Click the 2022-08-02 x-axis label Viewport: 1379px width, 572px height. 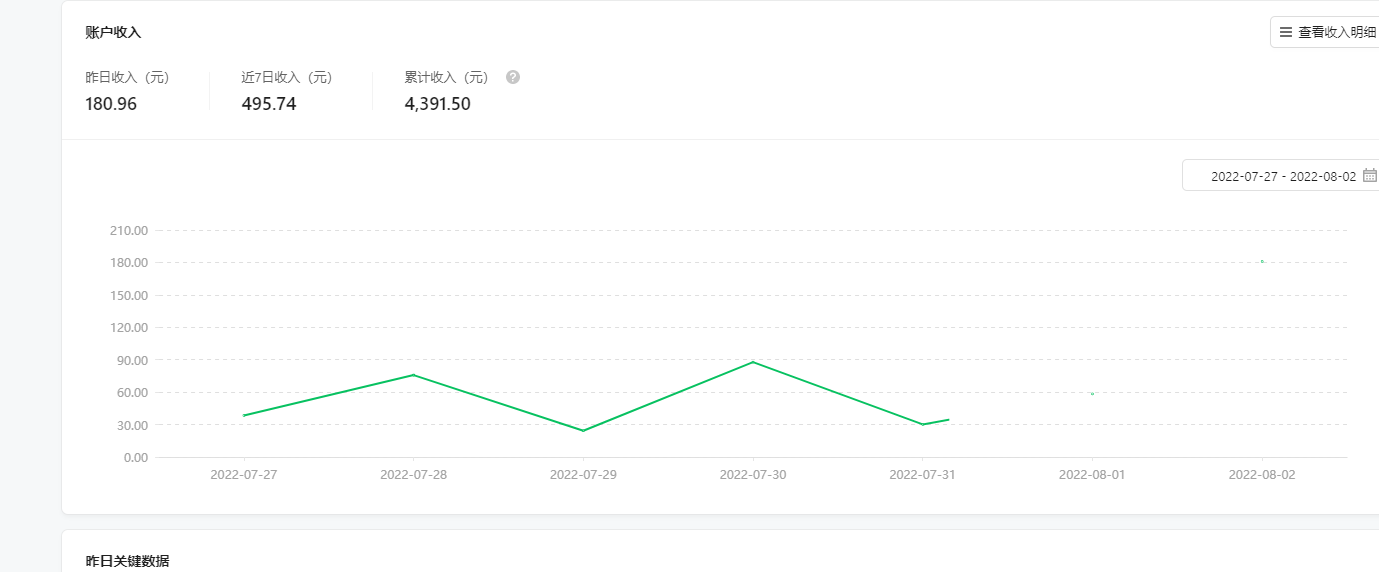pyautogui.click(x=1262, y=475)
